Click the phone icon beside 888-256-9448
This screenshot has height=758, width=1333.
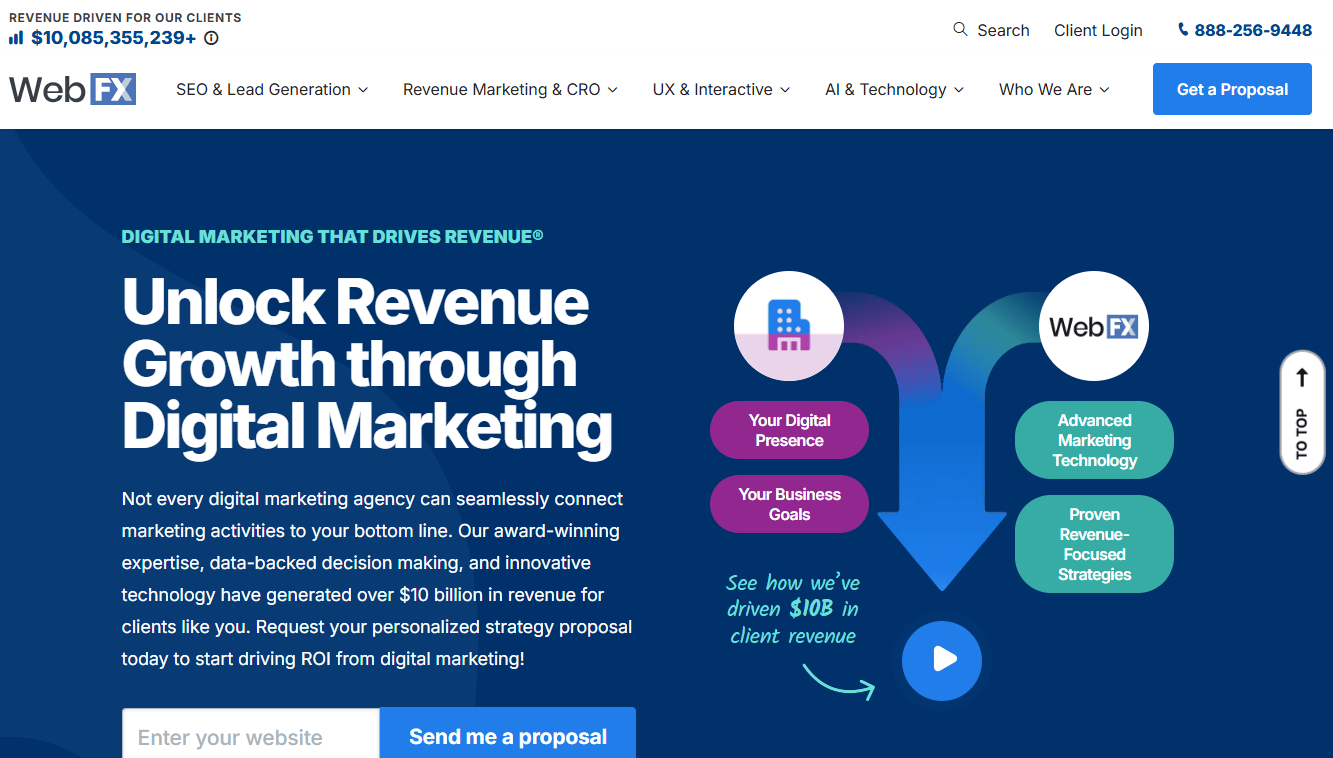tap(1183, 30)
